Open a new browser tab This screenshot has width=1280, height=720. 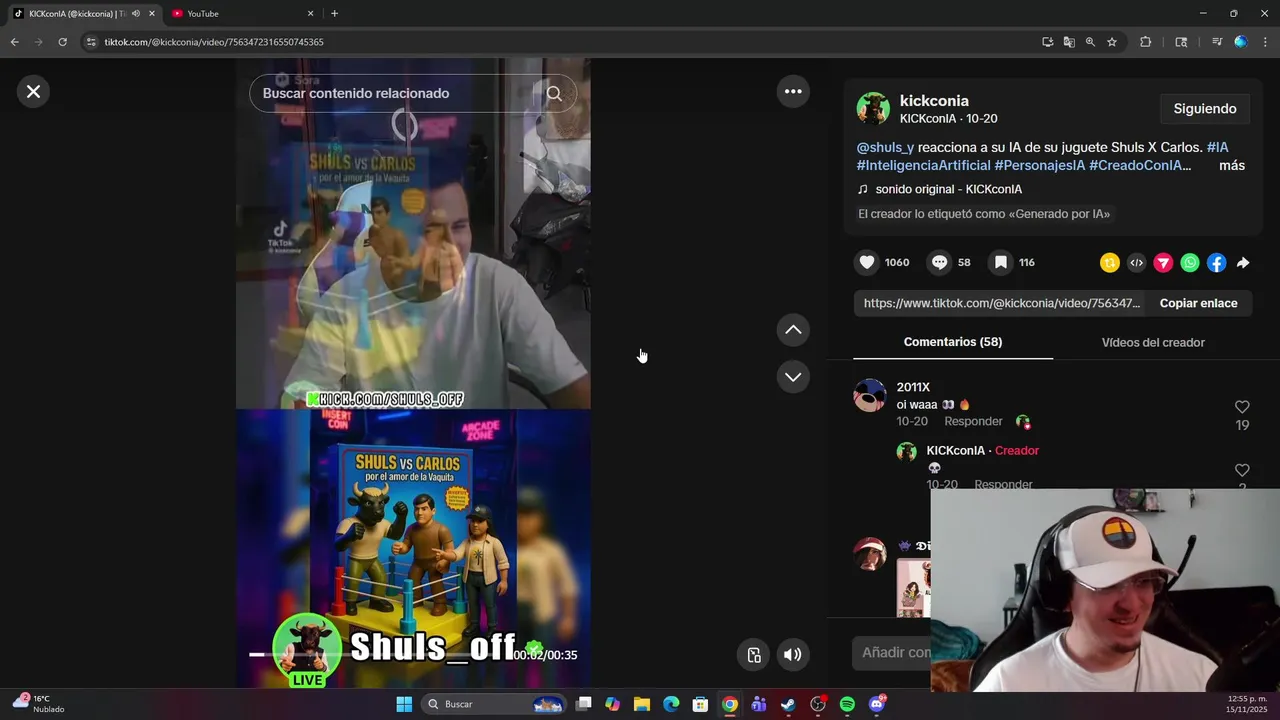pyautogui.click(x=334, y=13)
